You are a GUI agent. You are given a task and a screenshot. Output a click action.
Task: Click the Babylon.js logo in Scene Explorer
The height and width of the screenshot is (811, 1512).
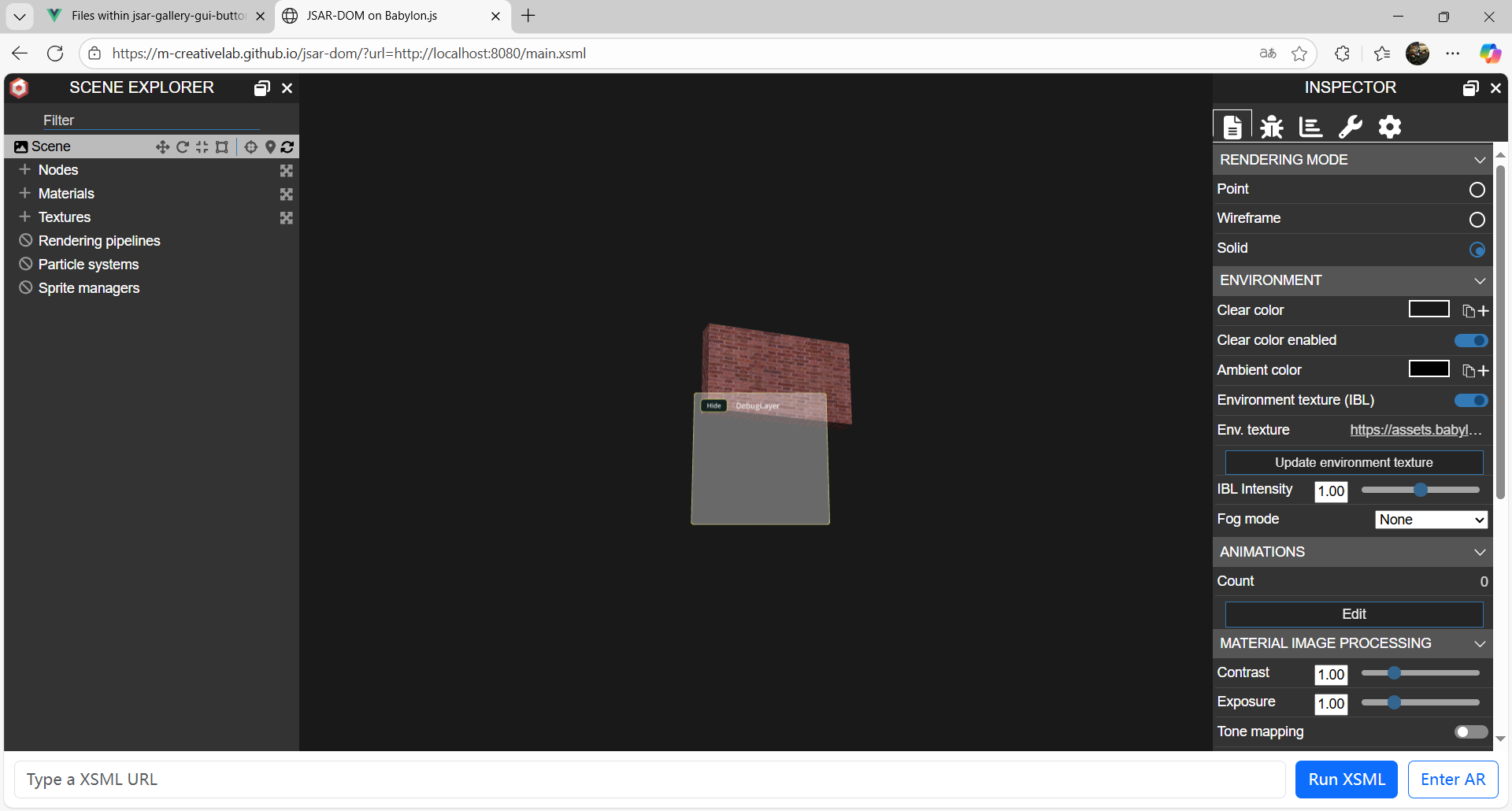click(19, 87)
